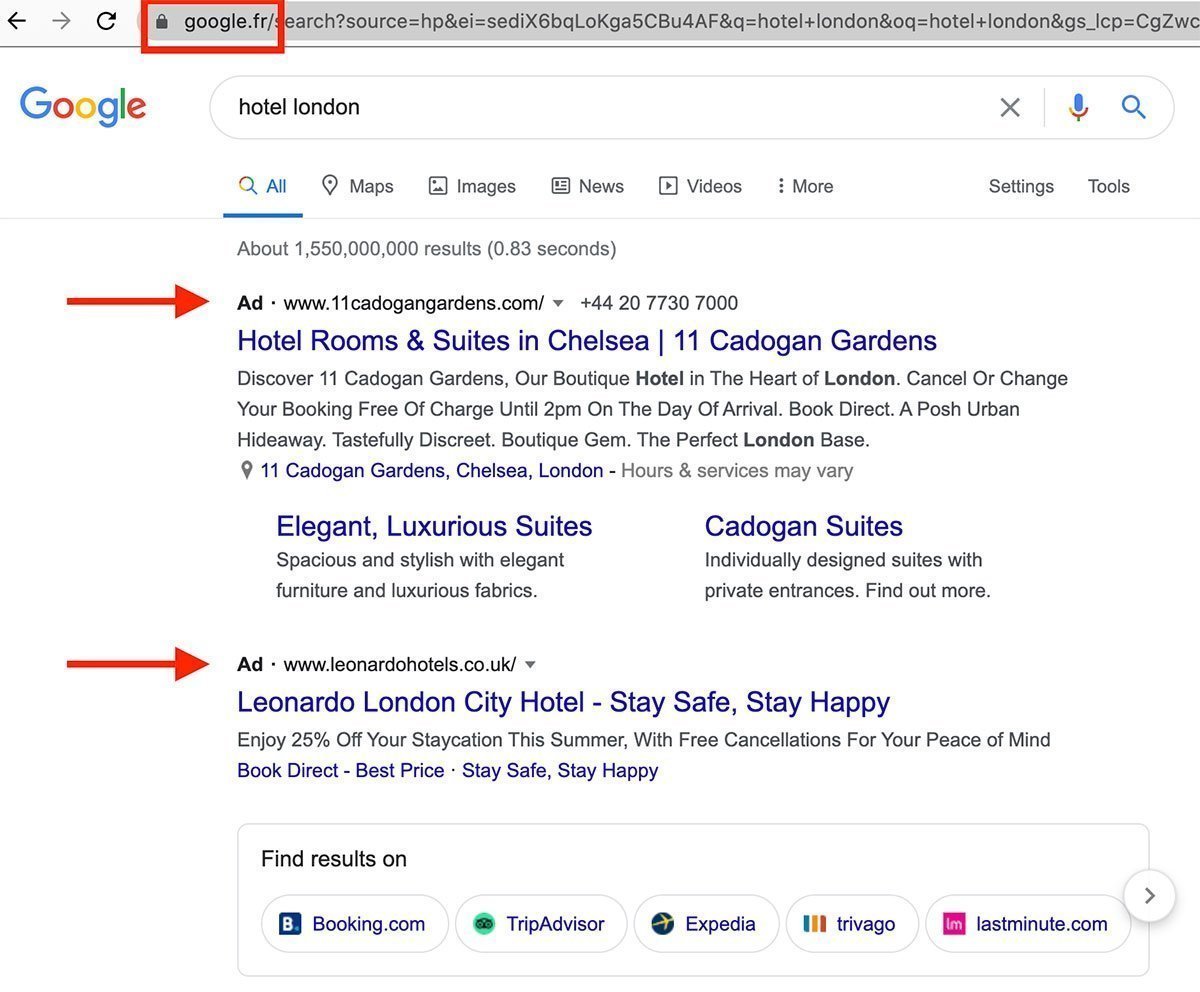This screenshot has width=1200, height=992.
Task: Click the trivago results chip
Action: [x=852, y=924]
